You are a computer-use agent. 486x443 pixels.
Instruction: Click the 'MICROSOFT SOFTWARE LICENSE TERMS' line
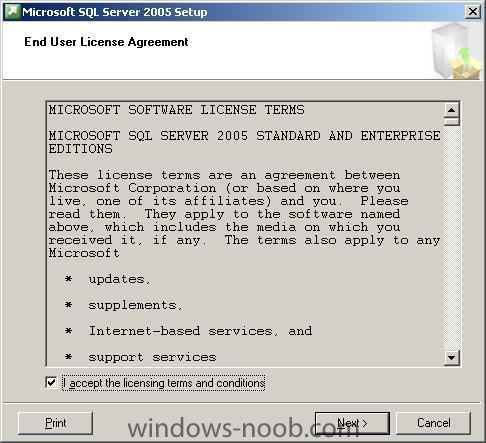[x=176, y=110]
